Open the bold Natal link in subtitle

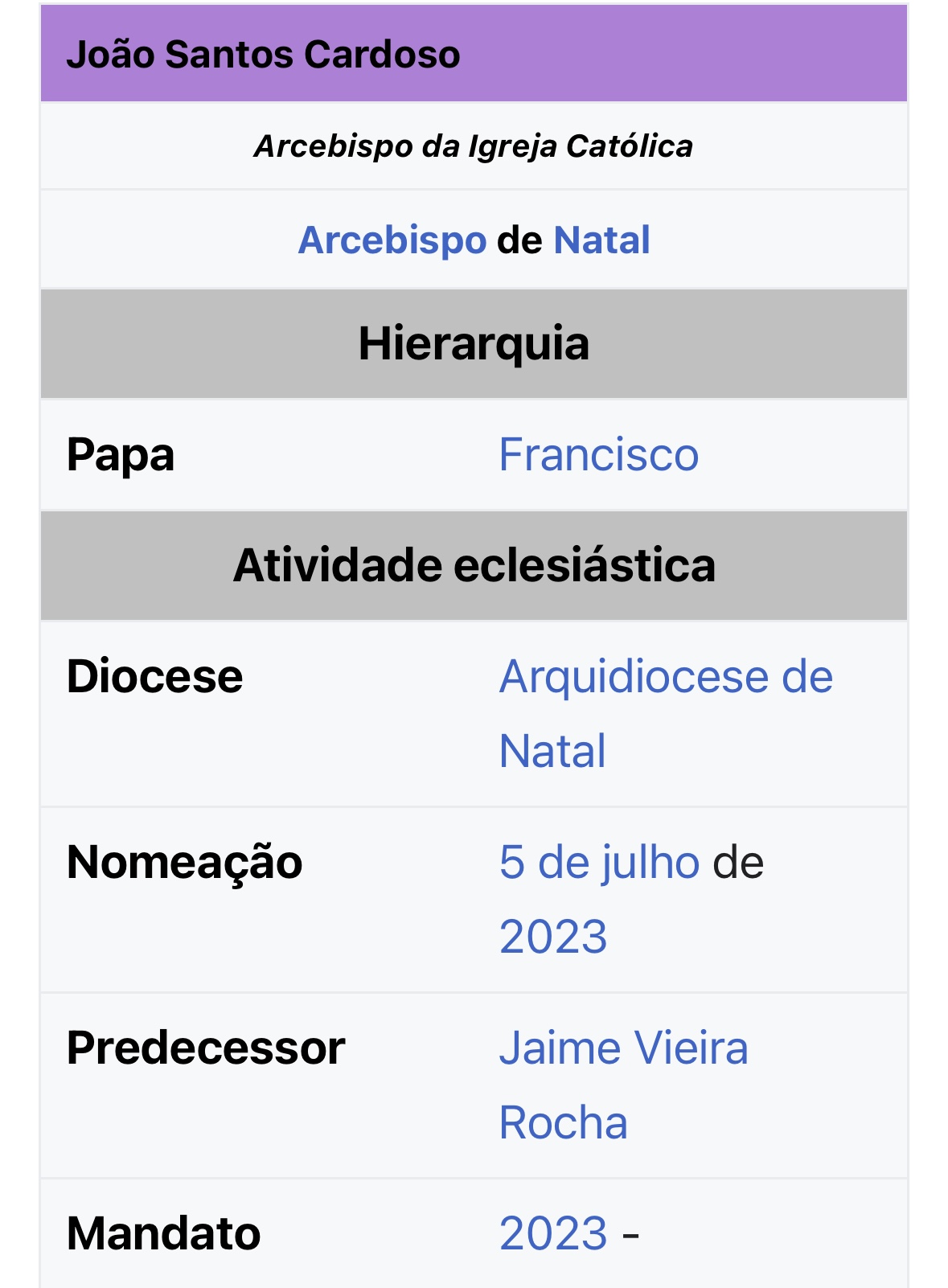[601, 240]
